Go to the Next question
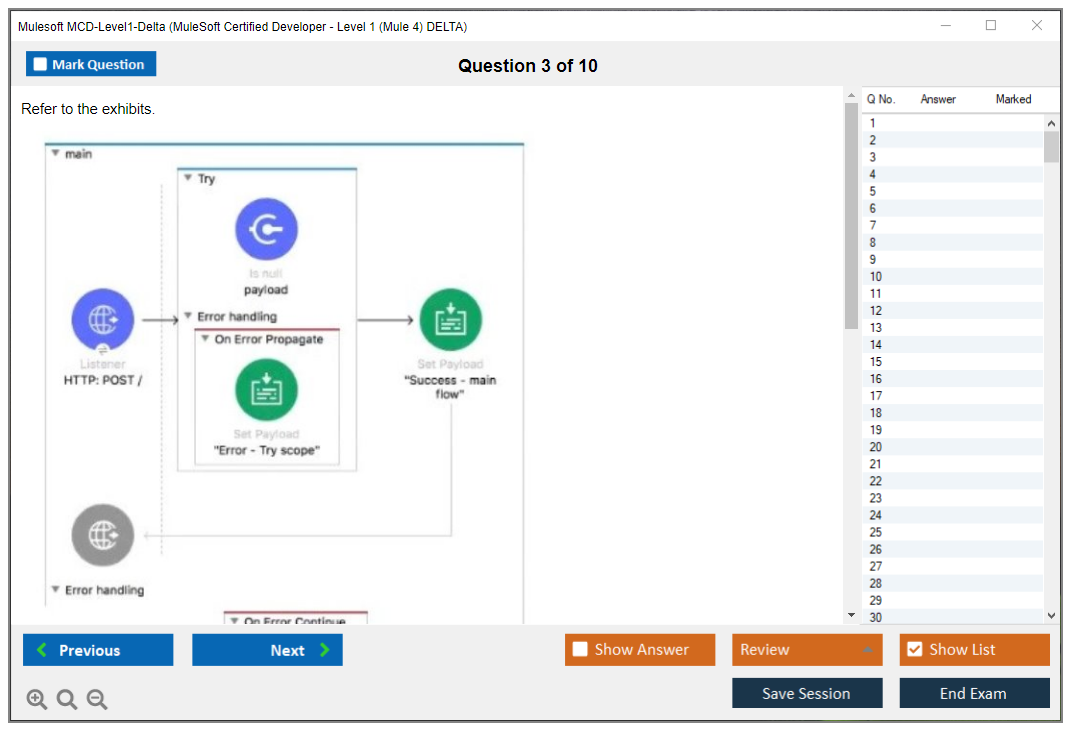Image resolution: width=1075 pixels, height=735 pixels. 267,650
